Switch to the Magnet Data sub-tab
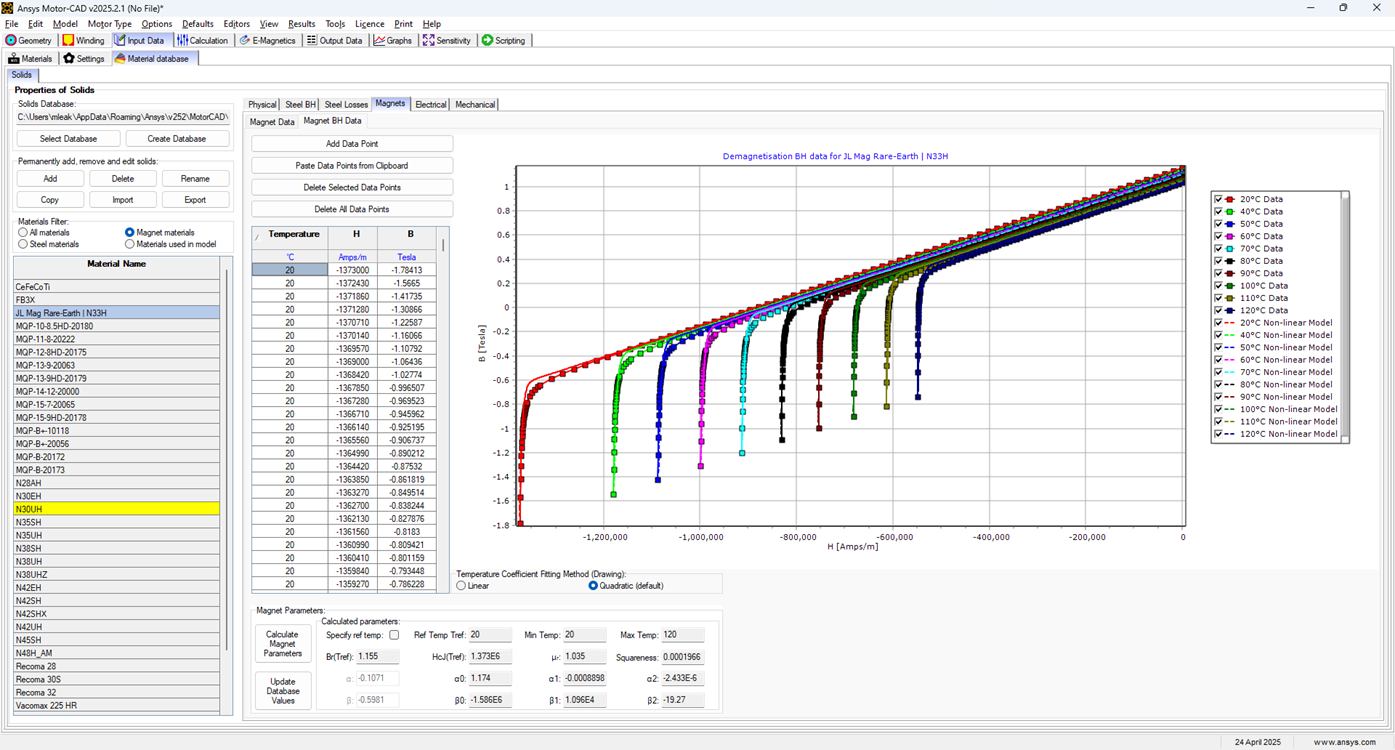Screen dimensions: 1395x750 click(272, 121)
